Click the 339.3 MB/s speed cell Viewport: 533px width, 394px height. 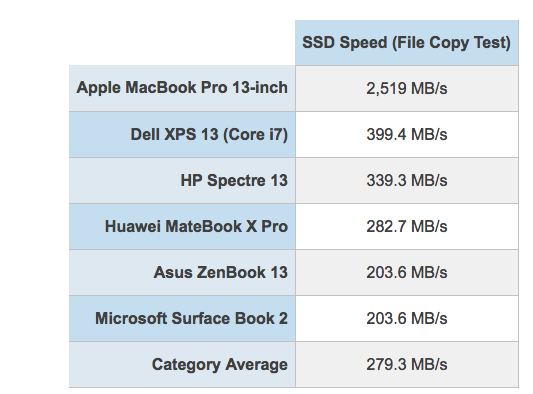point(407,181)
